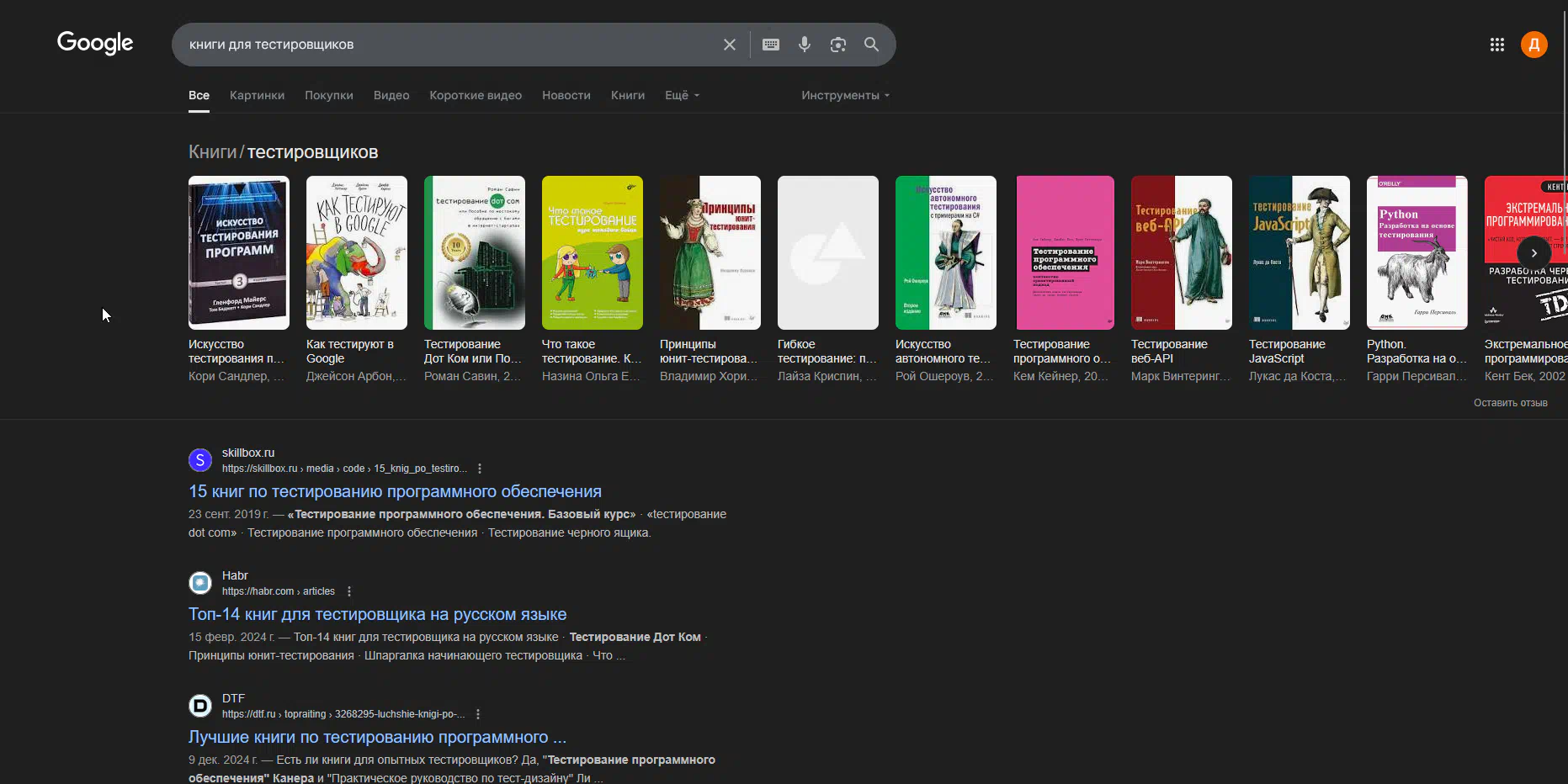Click 'Тестирование JavaScript' title text
This screenshot has width=1568, height=784.
click(1287, 352)
